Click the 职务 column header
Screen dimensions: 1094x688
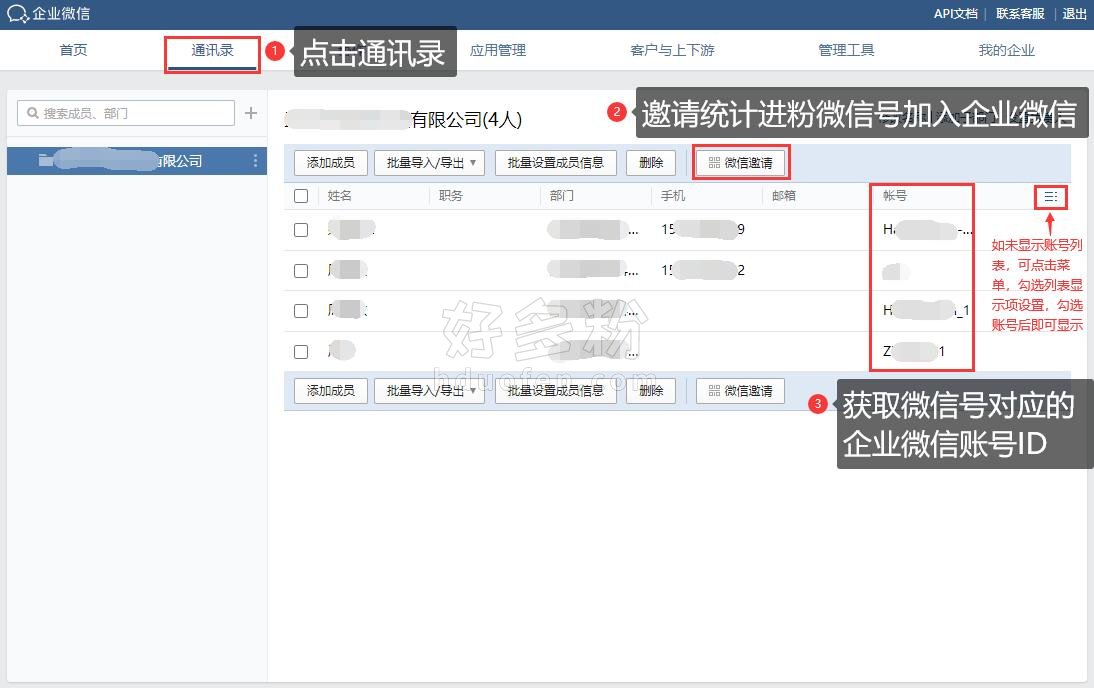[451, 196]
